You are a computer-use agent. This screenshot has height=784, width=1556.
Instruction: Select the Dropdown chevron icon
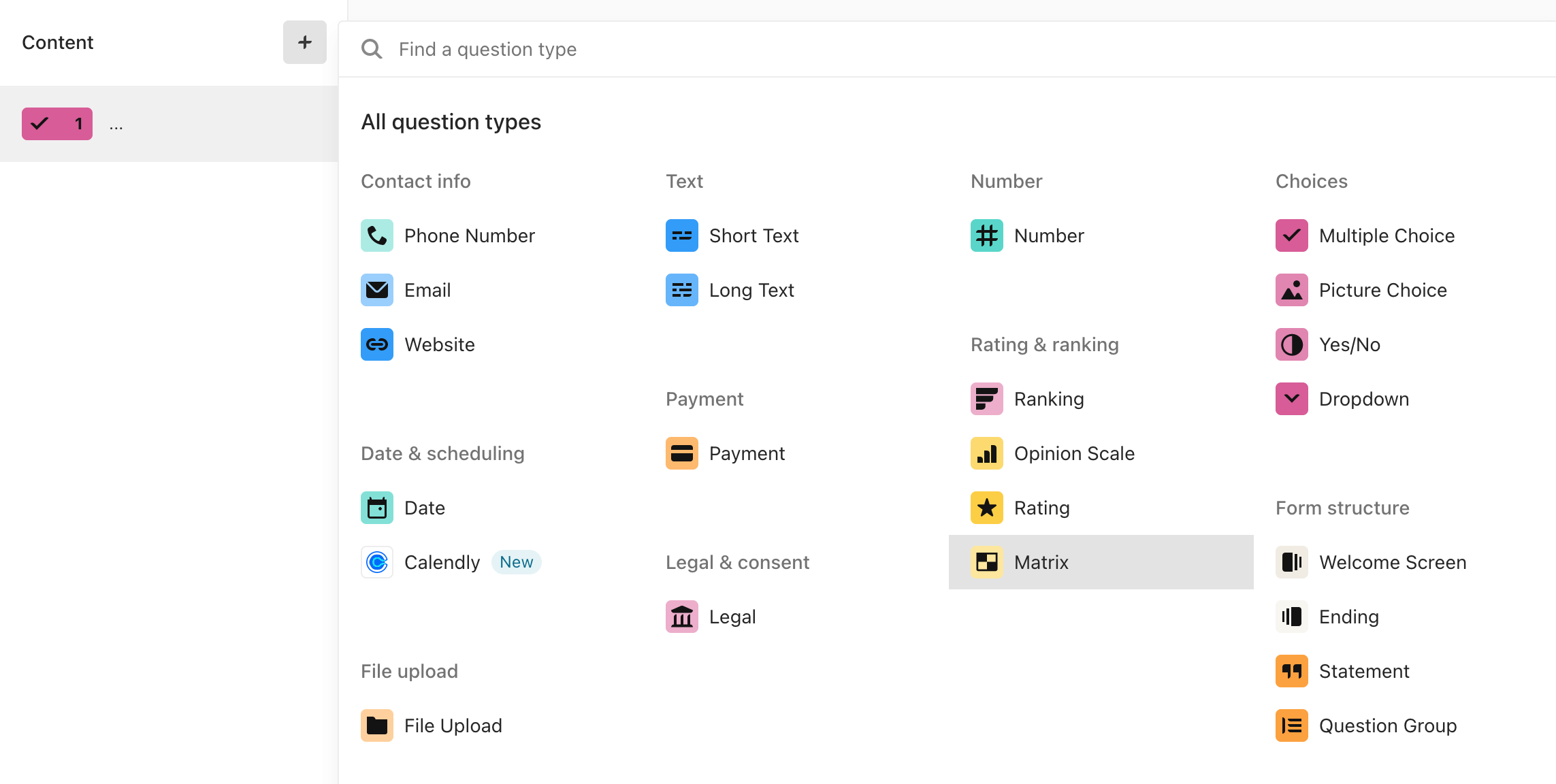(1292, 399)
